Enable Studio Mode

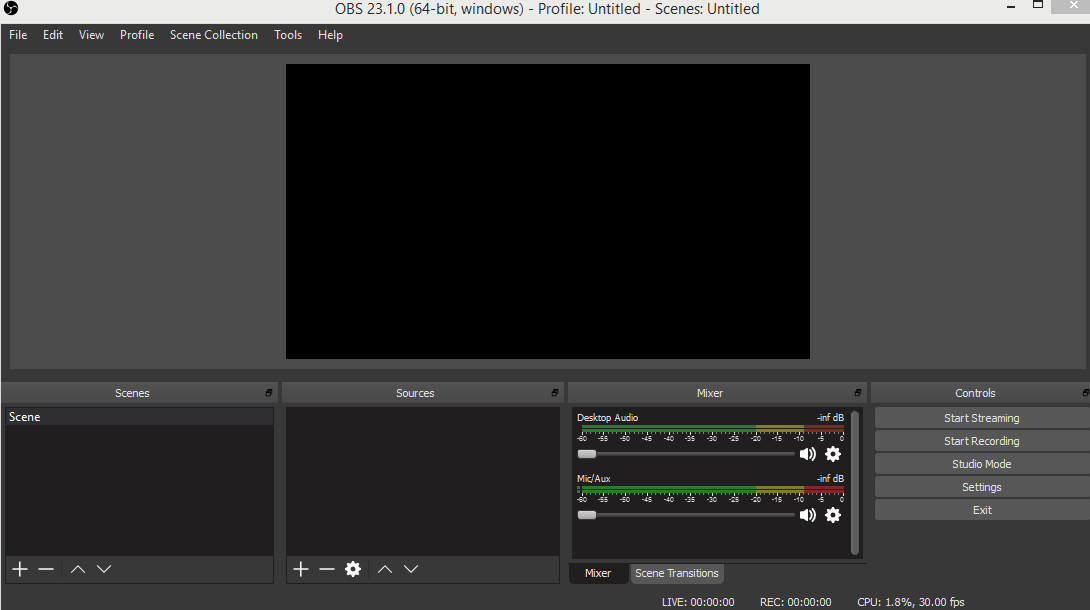pyautogui.click(x=982, y=464)
